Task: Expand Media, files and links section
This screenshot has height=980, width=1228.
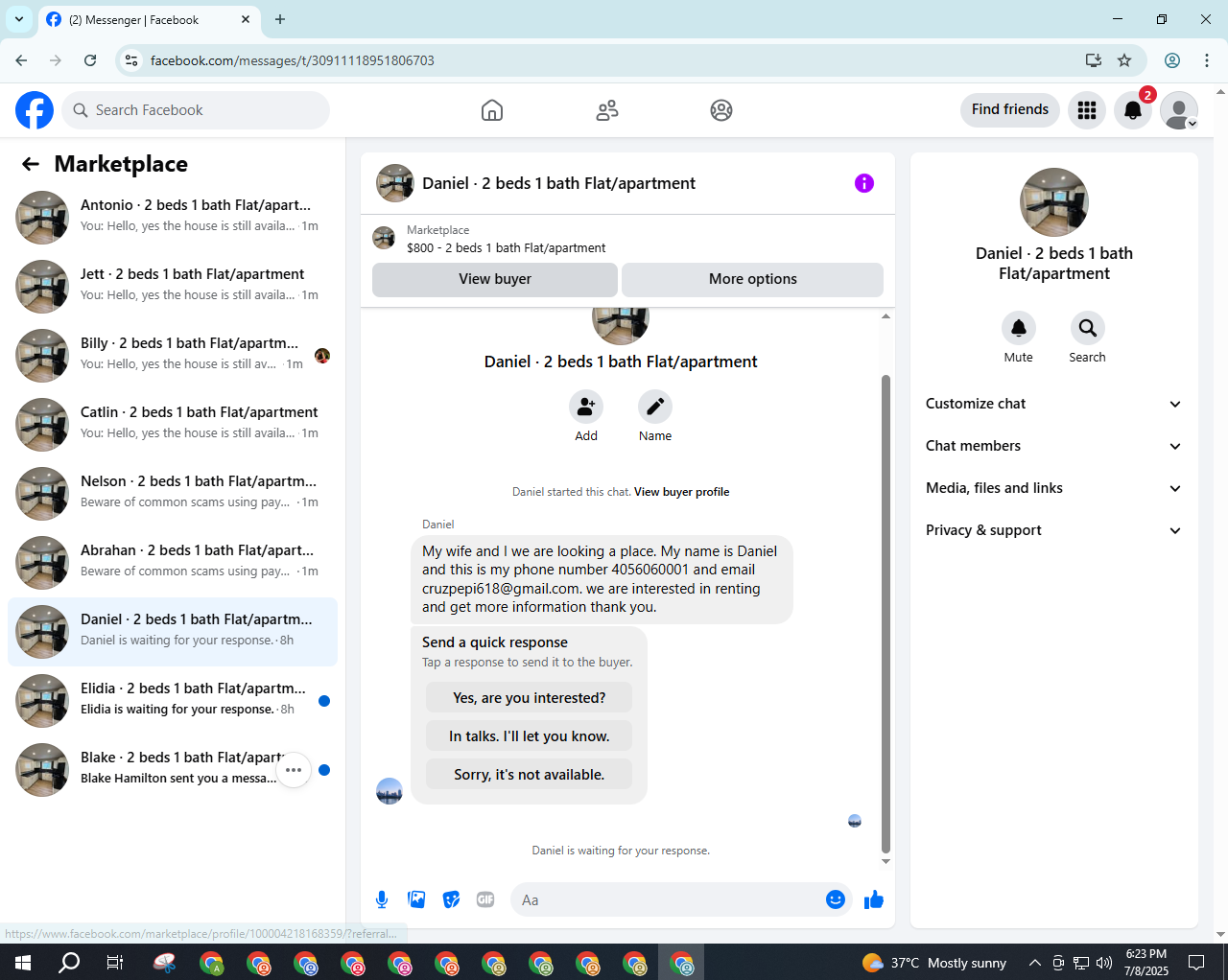Action: point(1054,488)
